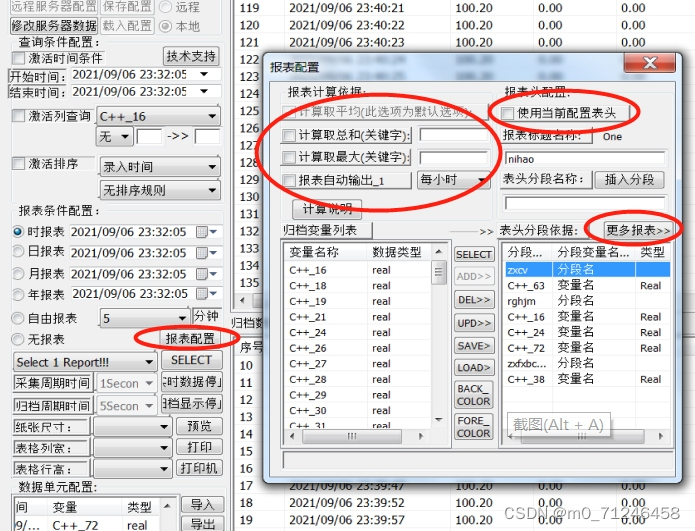Check 激活时间条件 option
This screenshot has width=695, height=531.
click(x=19, y=58)
